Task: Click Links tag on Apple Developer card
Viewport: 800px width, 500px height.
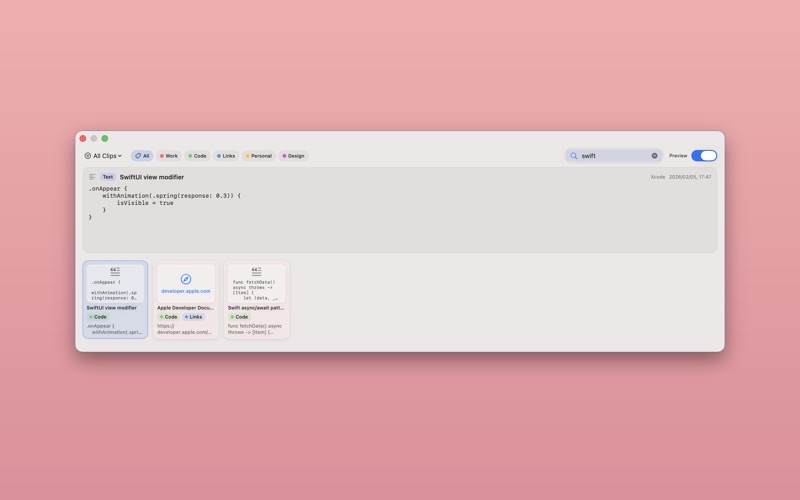Action: [193, 317]
